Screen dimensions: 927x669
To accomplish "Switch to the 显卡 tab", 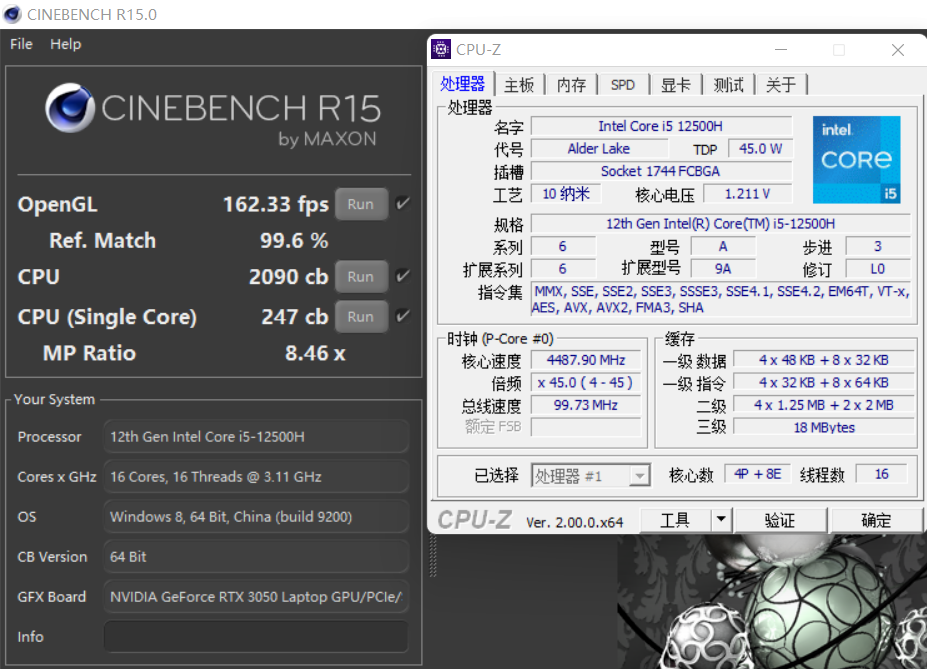I will [x=675, y=85].
